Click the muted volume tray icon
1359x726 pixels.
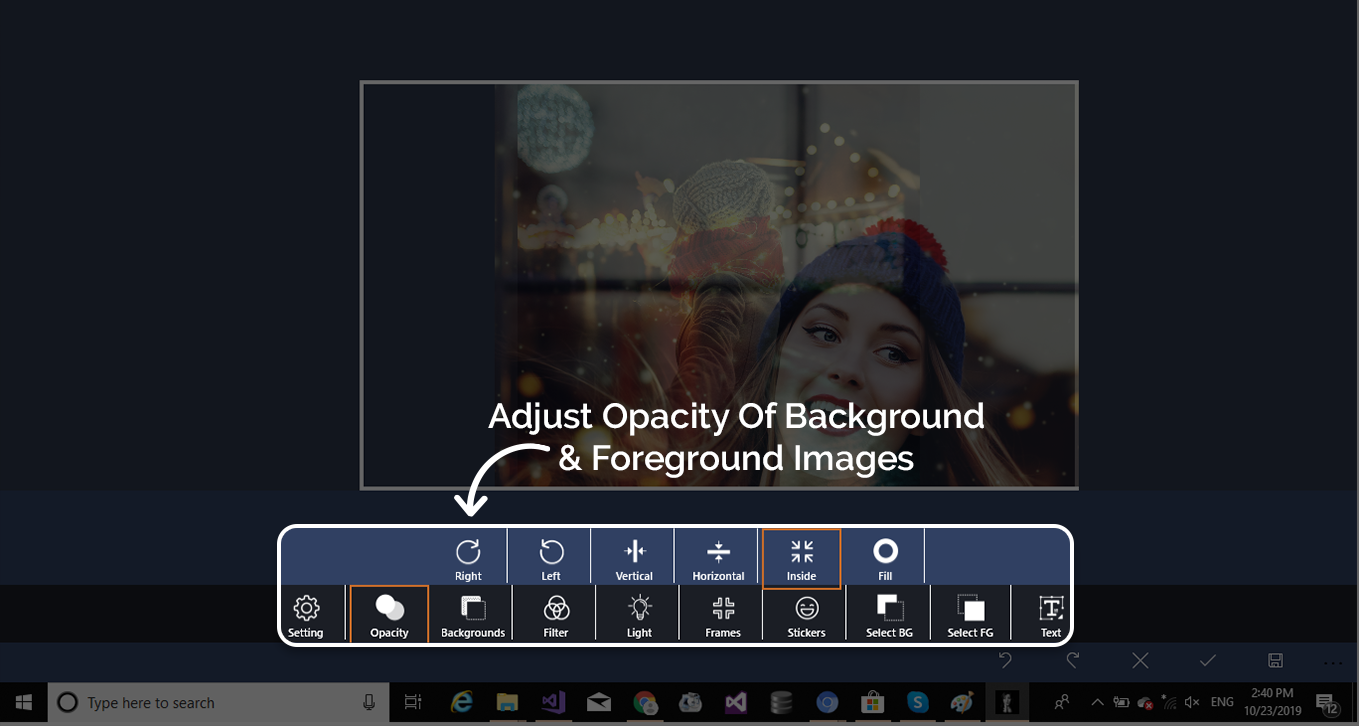1192,703
